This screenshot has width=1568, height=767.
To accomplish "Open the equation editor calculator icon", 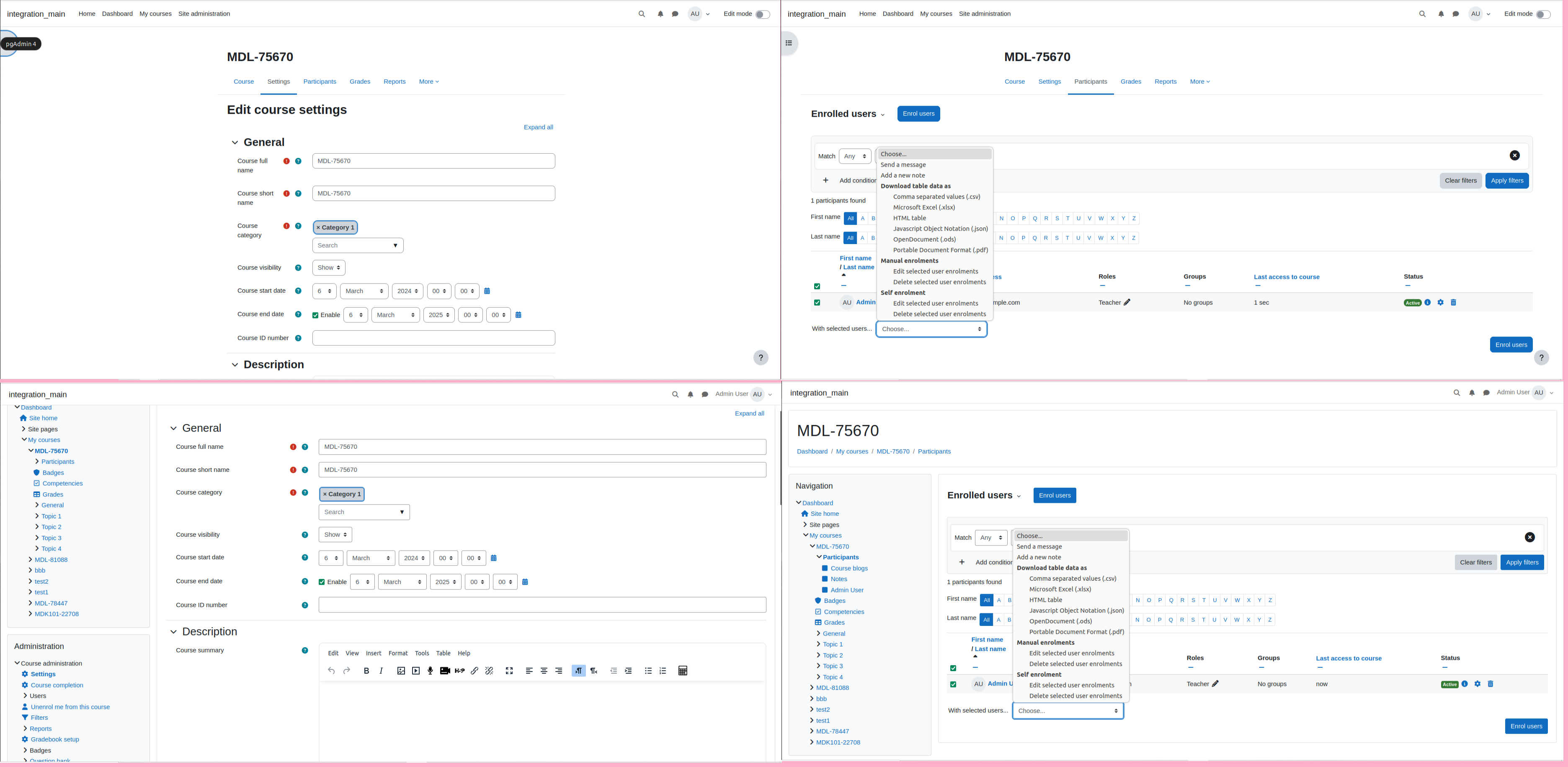I will click(683, 671).
